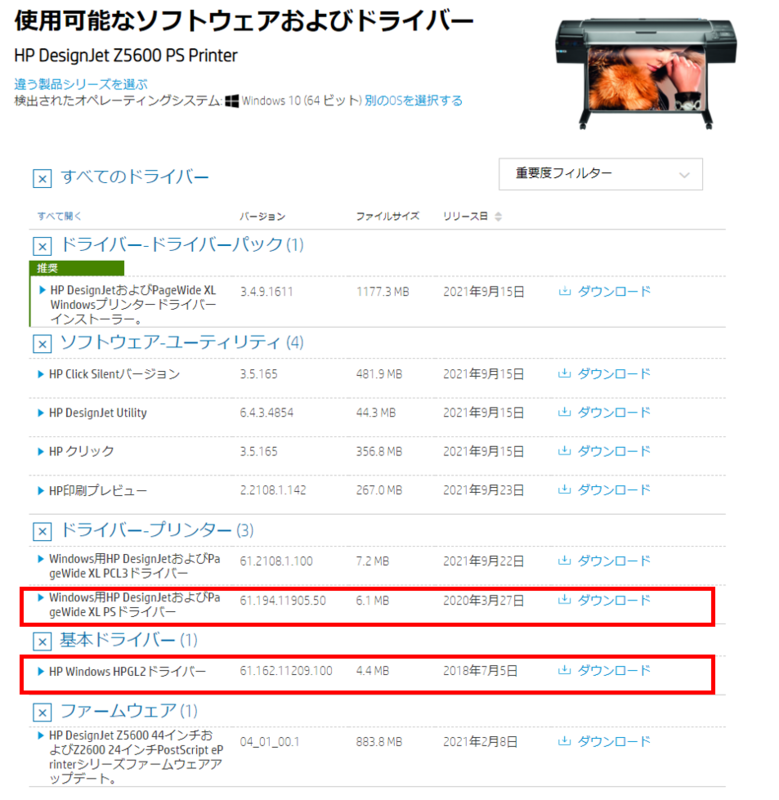Click ダウンロード link for PCL3ドライバー
This screenshot has height=800, width=779.
point(614,561)
